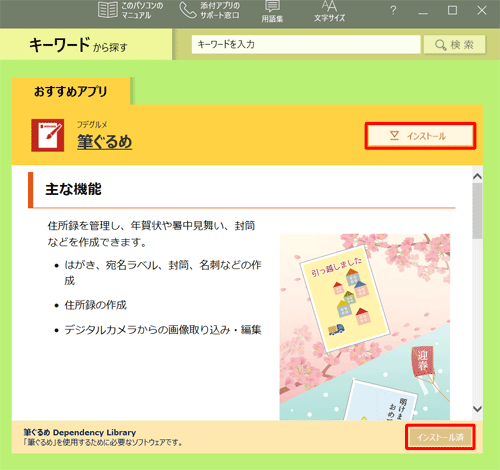The width and height of the screenshot is (500, 470).
Task: Click the インストール済 button for Dependency Library
Action: 440,437
